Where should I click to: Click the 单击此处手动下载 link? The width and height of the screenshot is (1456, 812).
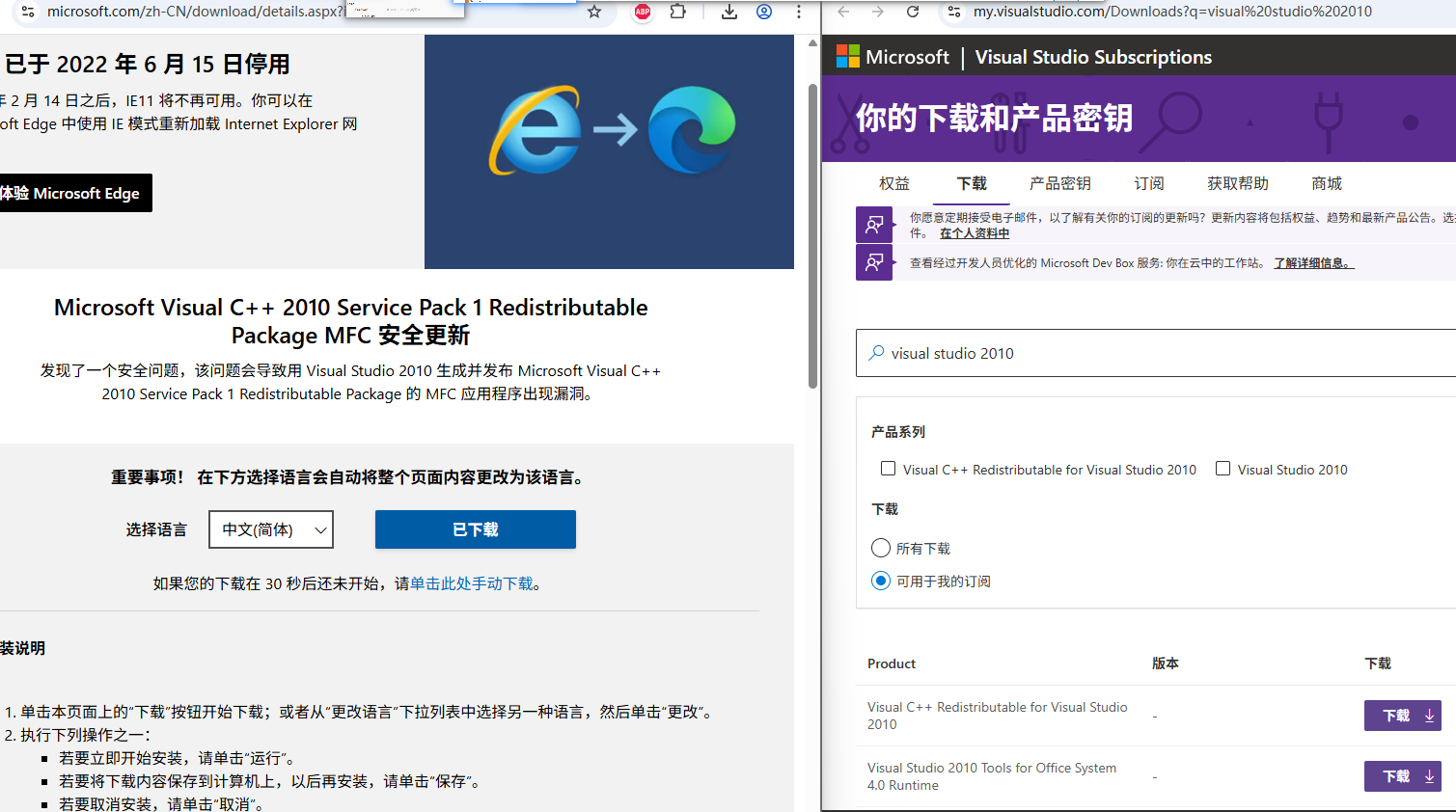click(x=472, y=583)
